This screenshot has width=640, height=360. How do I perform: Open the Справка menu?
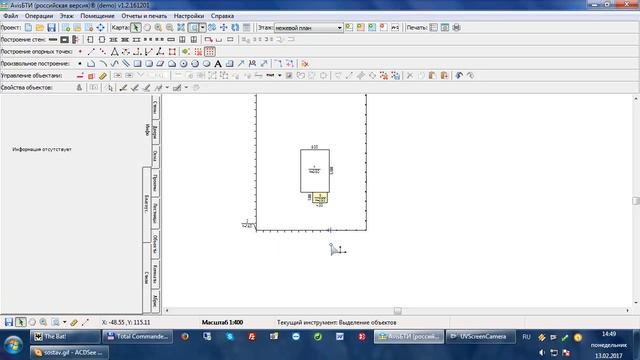click(x=222, y=16)
